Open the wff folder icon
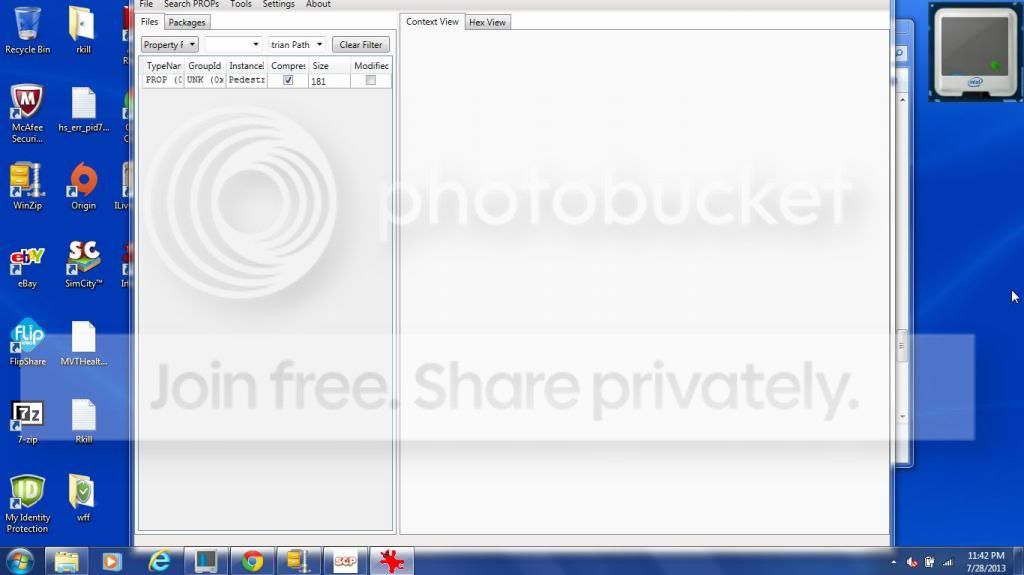Viewport: 1024px width, 575px height. [x=83, y=498]
